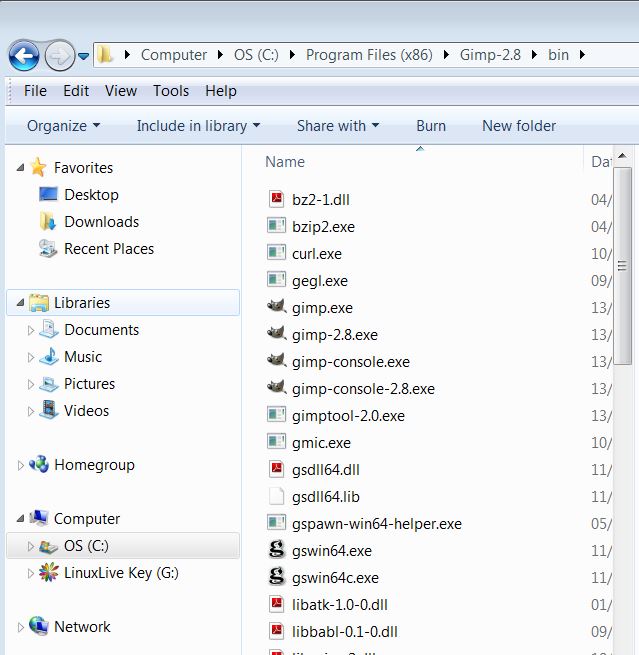The width and height of the screenshot is (639, 655).
Task: Click the gimp-console.exe Wilber icon
Action: coord(276,360)
